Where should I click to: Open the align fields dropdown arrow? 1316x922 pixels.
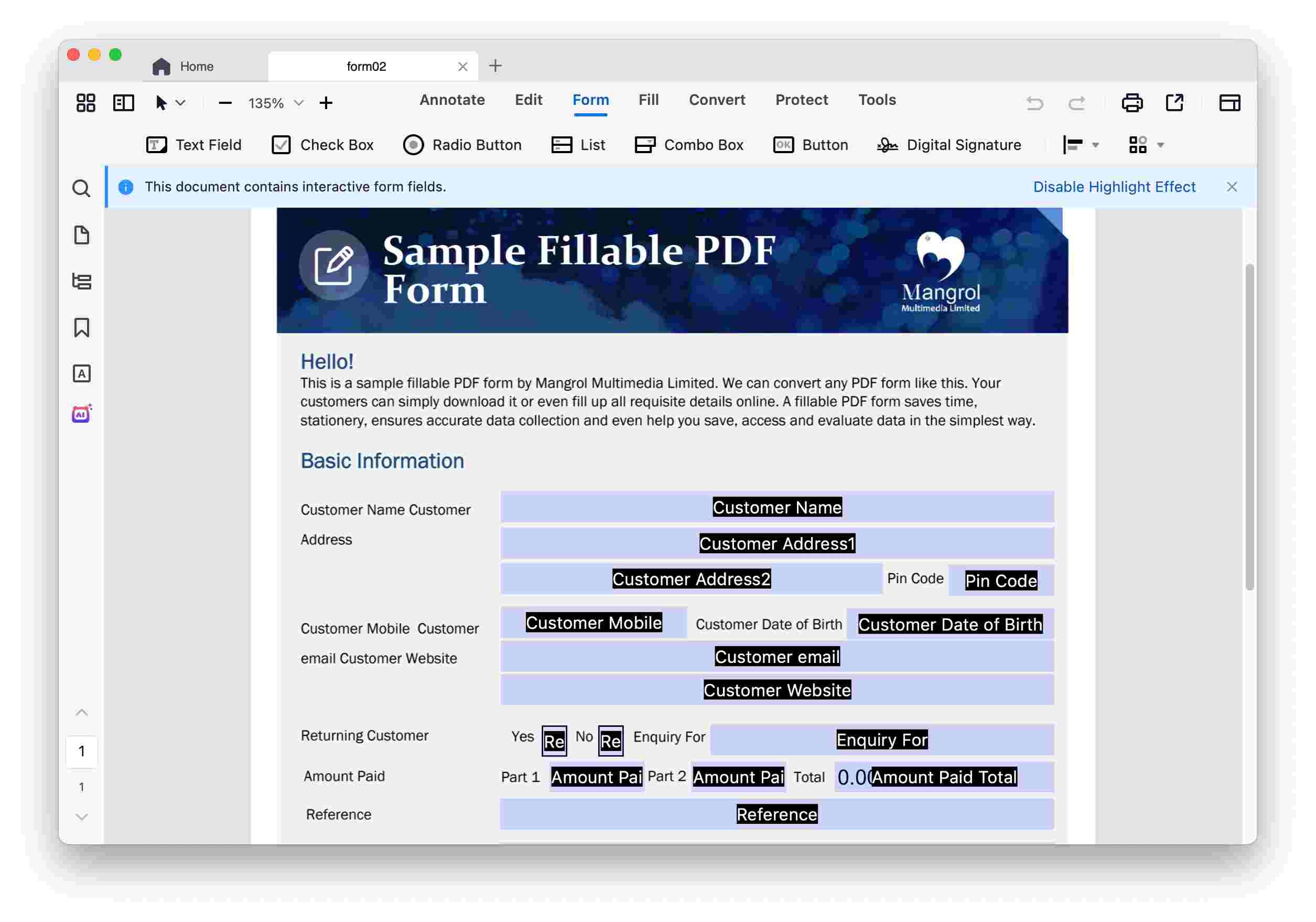1095,145
